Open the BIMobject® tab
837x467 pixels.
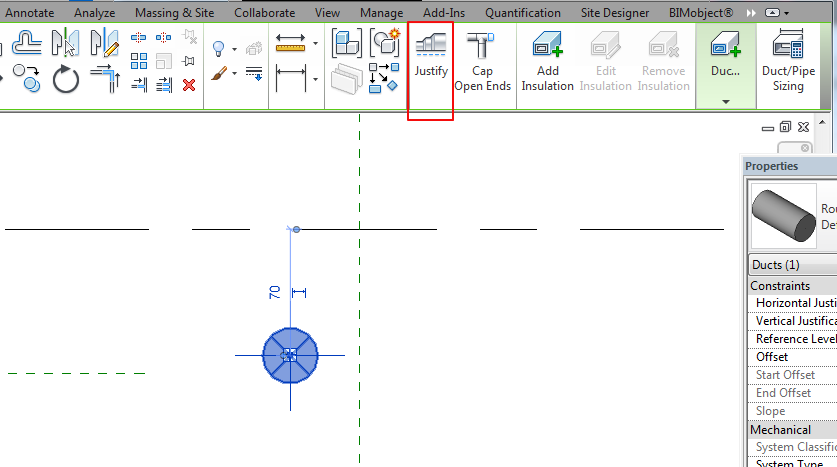point(701,13)
